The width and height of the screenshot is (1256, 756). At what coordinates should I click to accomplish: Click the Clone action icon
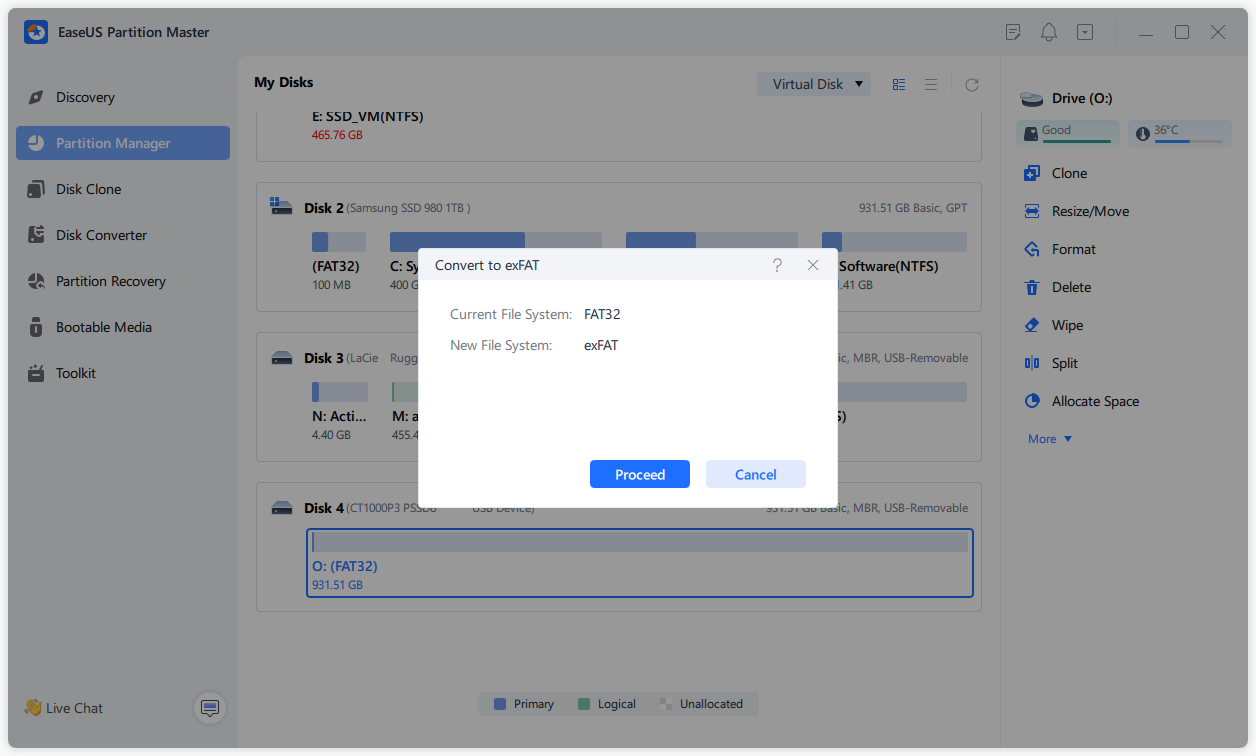tap(1032, 173)
